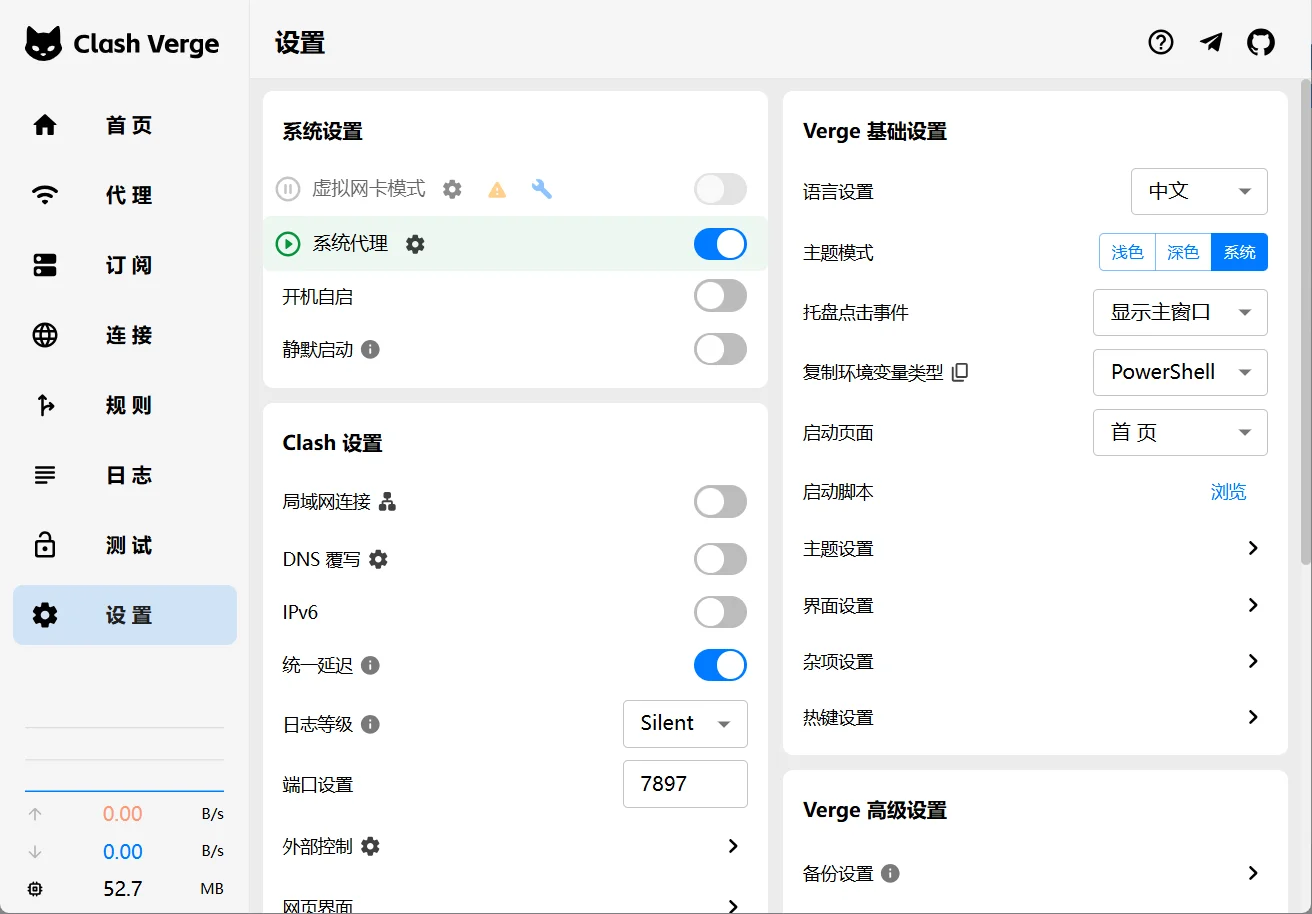Viewport: 1312px width, 914px height.
Task: Click info icon beside 备份设置
Action: point(890,873)
